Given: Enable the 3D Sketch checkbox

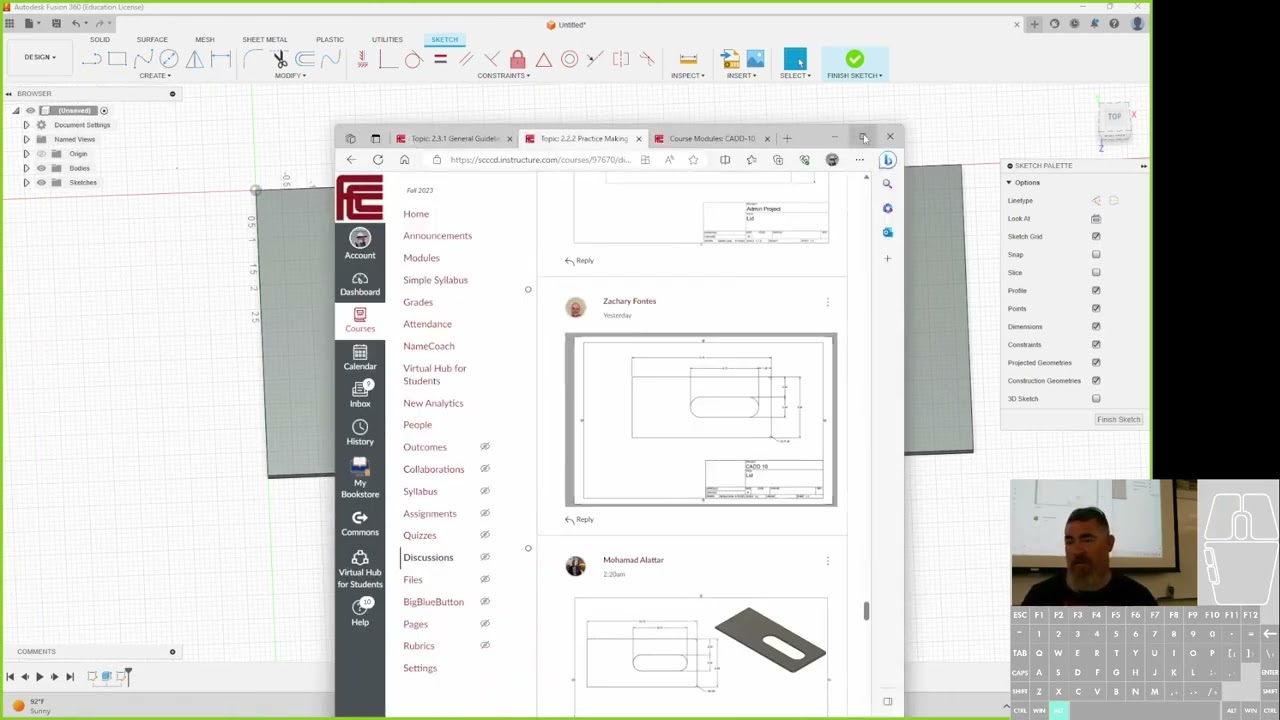Looking at the screenshot, I should (1096, 398).
